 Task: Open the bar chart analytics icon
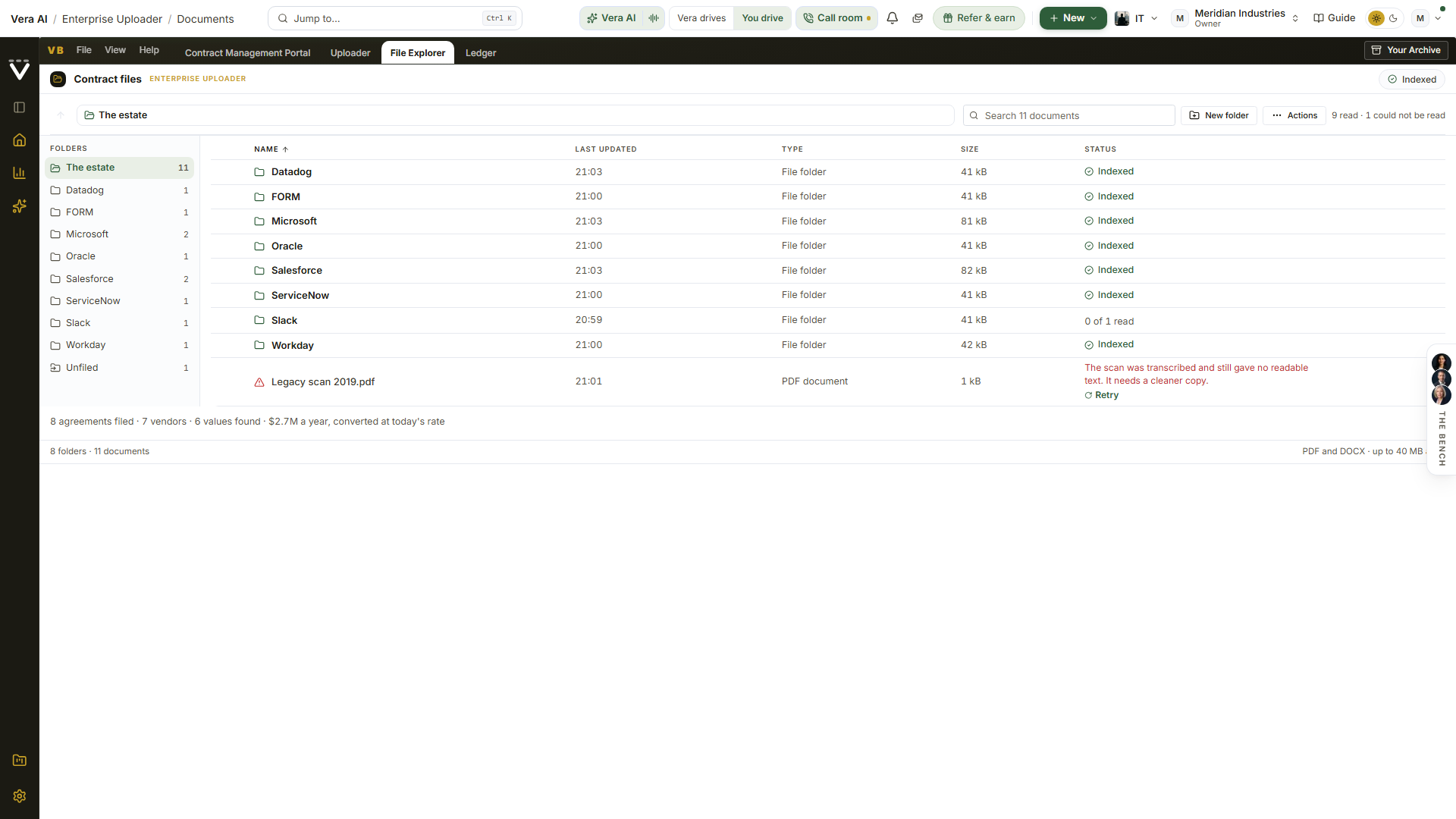[x=20, y=173]
